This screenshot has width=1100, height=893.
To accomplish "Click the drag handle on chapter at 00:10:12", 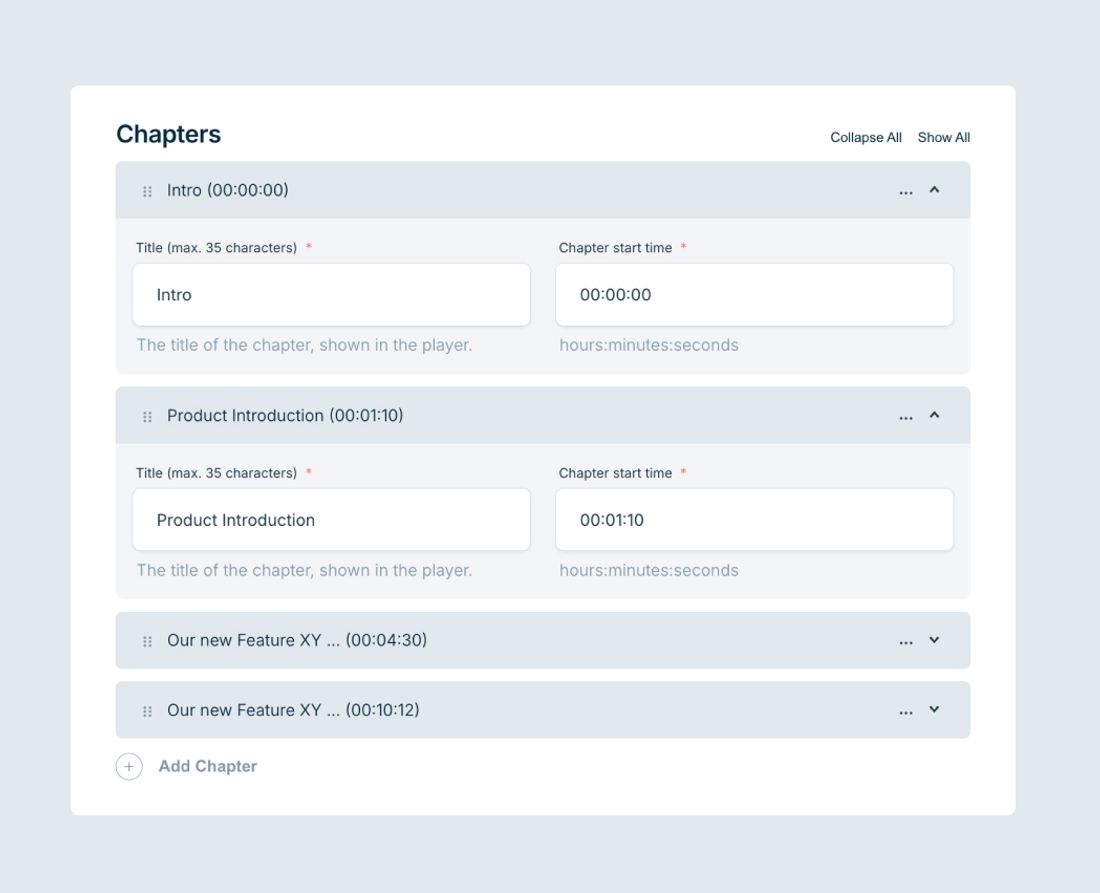I will pos(146,710).
